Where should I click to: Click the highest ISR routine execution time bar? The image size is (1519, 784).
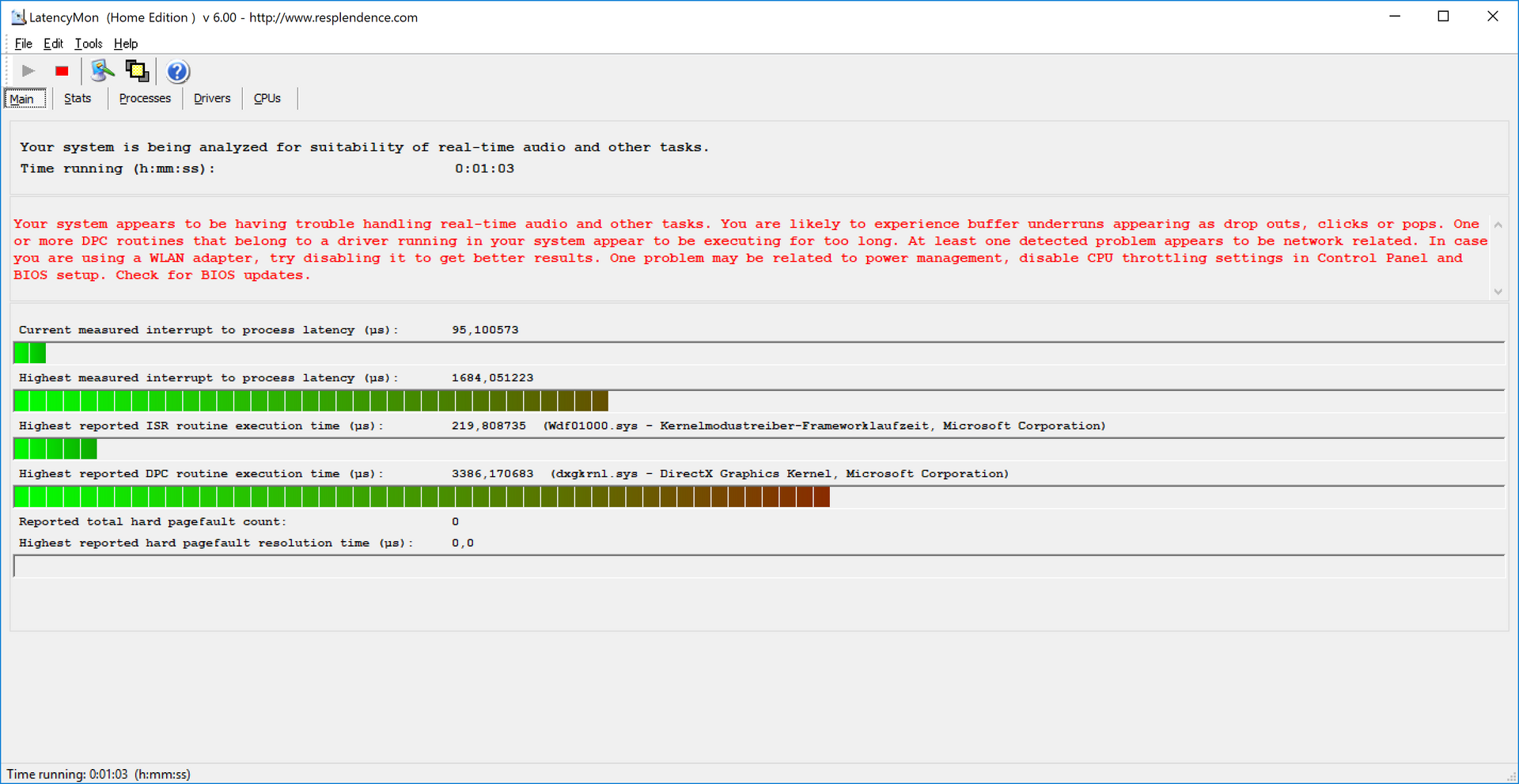click(x=759, y=449)
